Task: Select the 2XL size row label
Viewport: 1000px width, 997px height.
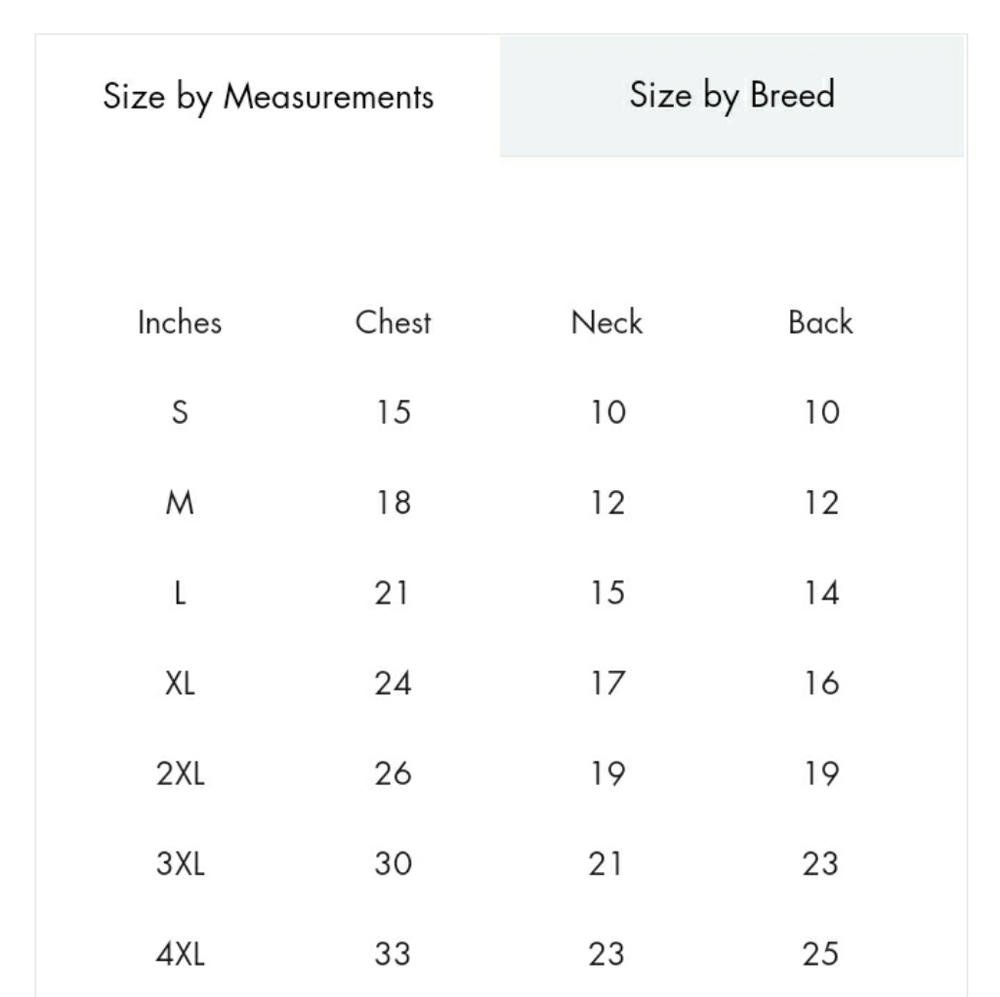Action: tap(180, 774)
